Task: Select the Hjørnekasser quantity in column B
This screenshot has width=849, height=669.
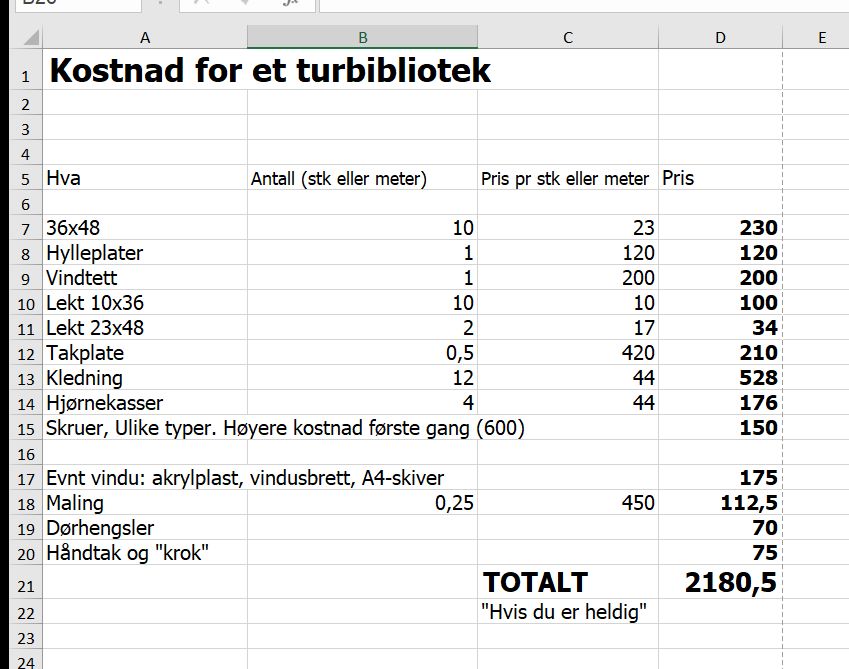Action: (x=362, y=403)
